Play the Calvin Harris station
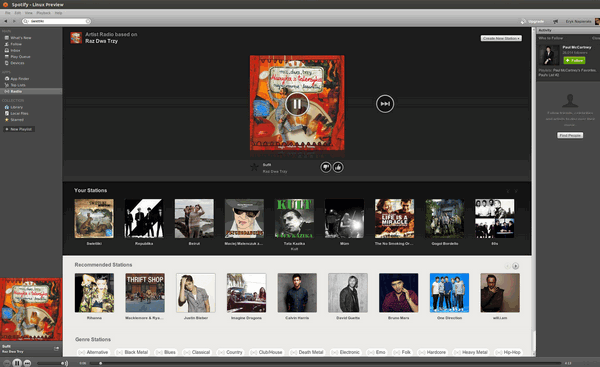 (297, 293)
